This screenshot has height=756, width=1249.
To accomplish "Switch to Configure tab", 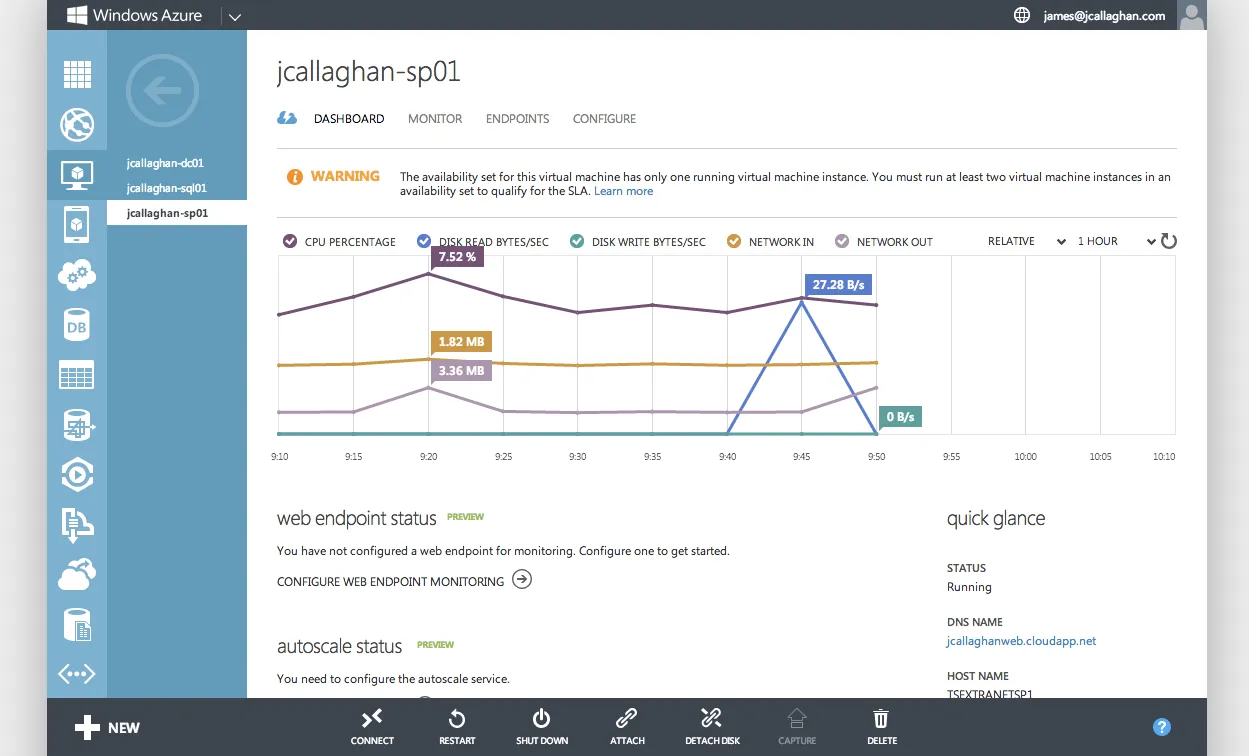I will 604,119.
